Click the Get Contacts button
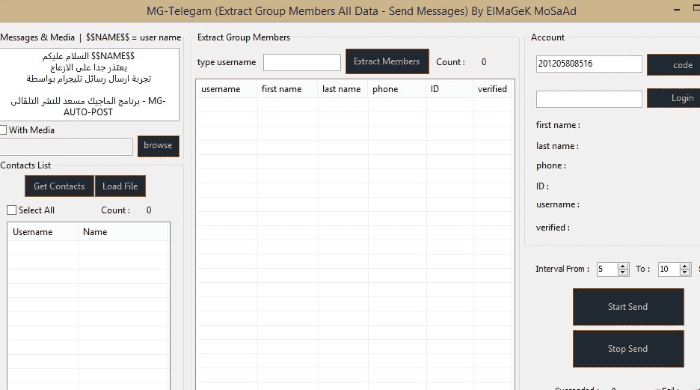Viewport: 700px width, 390px height. (x=59, y=186)
